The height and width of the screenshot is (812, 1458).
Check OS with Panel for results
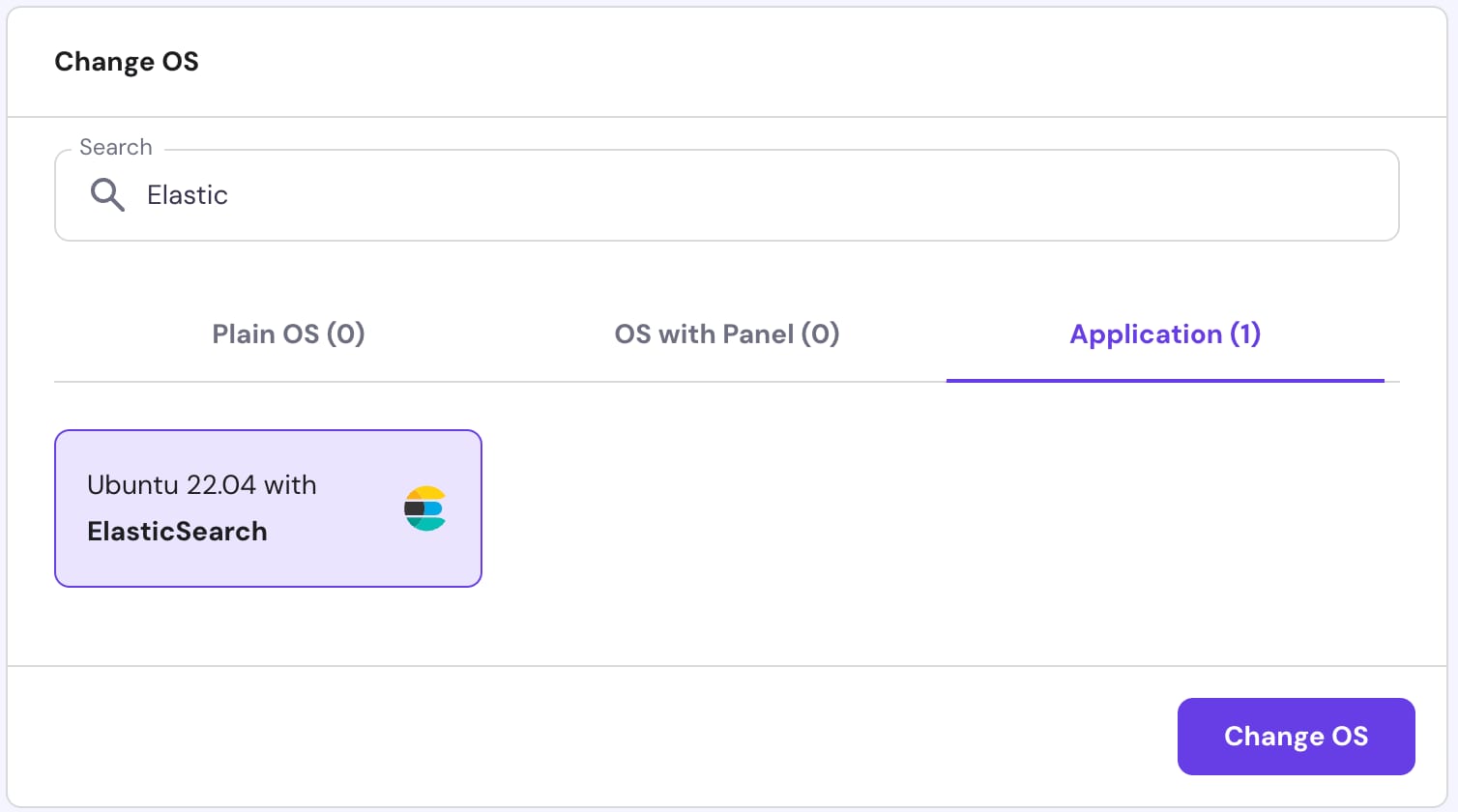click(x=726, y=333)
